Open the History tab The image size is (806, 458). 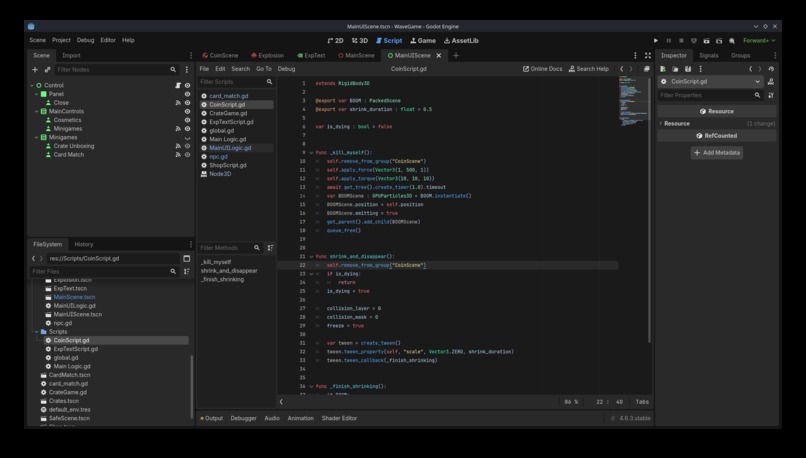(x=84, y=244)
